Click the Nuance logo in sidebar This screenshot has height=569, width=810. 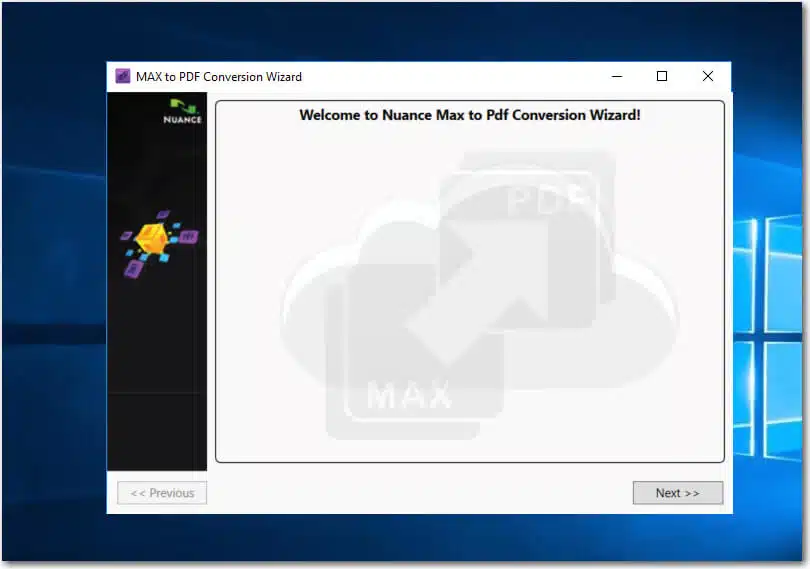point(182,112)
